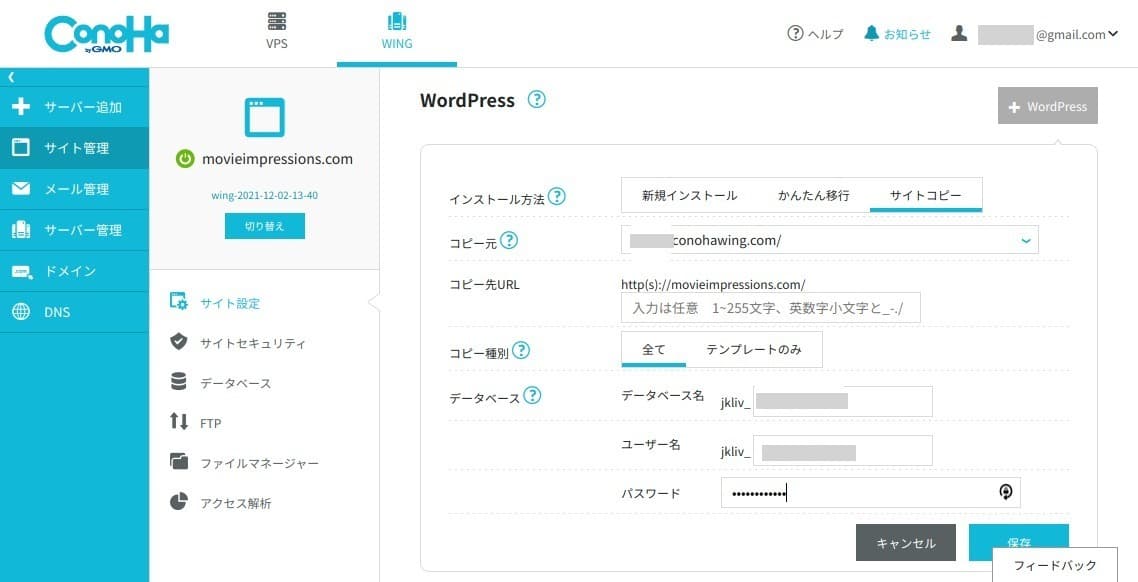Open the VPS tab
Image resolution: width=1138 pixels, height=582 pixels.
click(277, 30)
